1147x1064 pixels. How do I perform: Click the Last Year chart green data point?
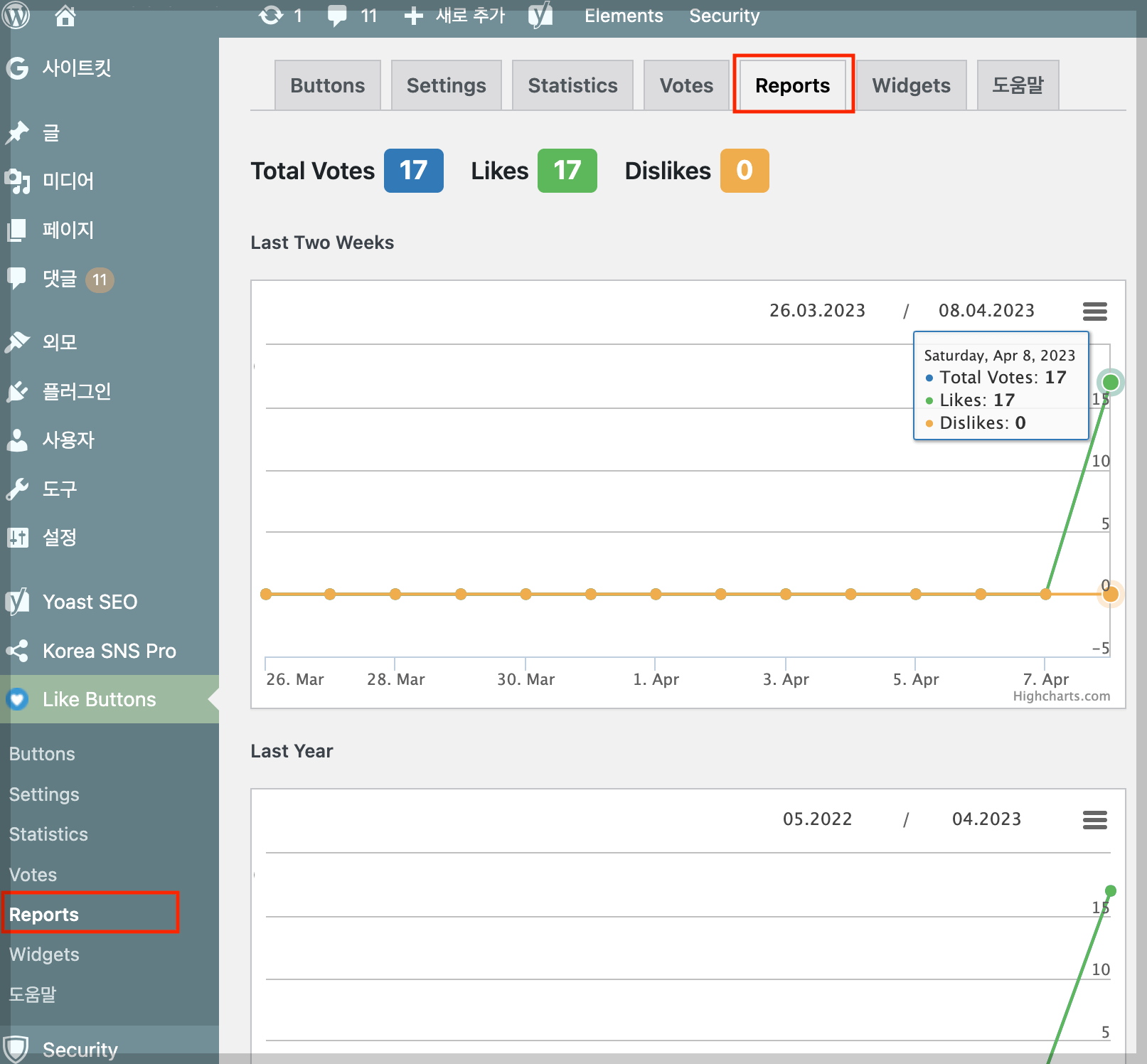tap(1111, 891)
